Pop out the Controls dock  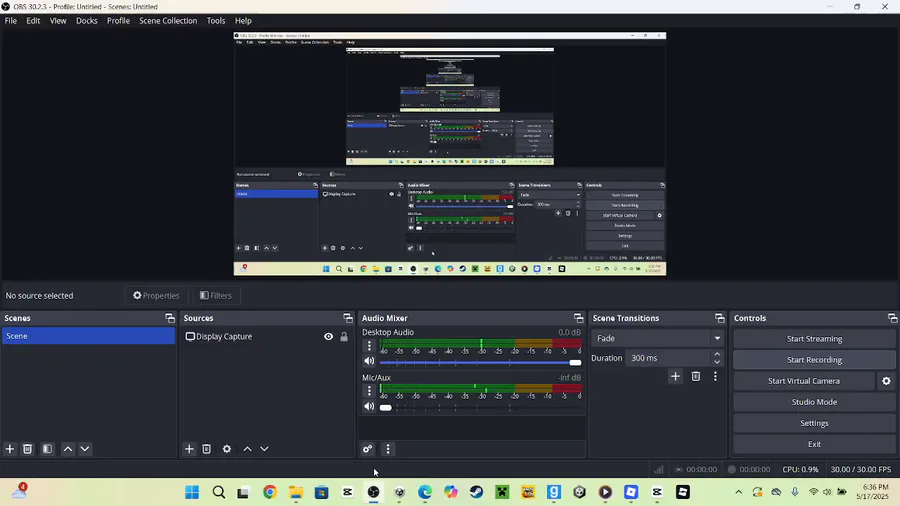[x=893, y=318]
